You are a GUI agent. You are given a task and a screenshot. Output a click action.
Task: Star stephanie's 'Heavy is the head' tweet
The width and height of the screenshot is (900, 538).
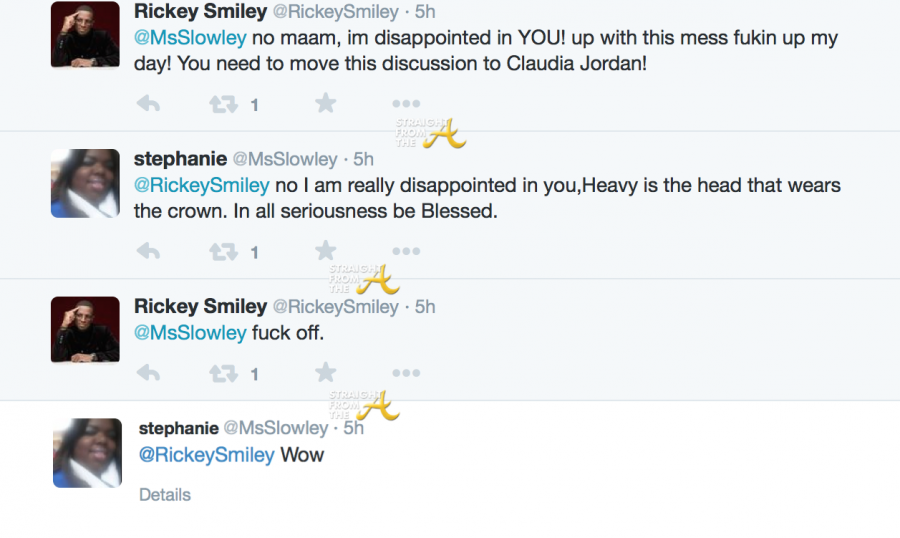(325, 251)
